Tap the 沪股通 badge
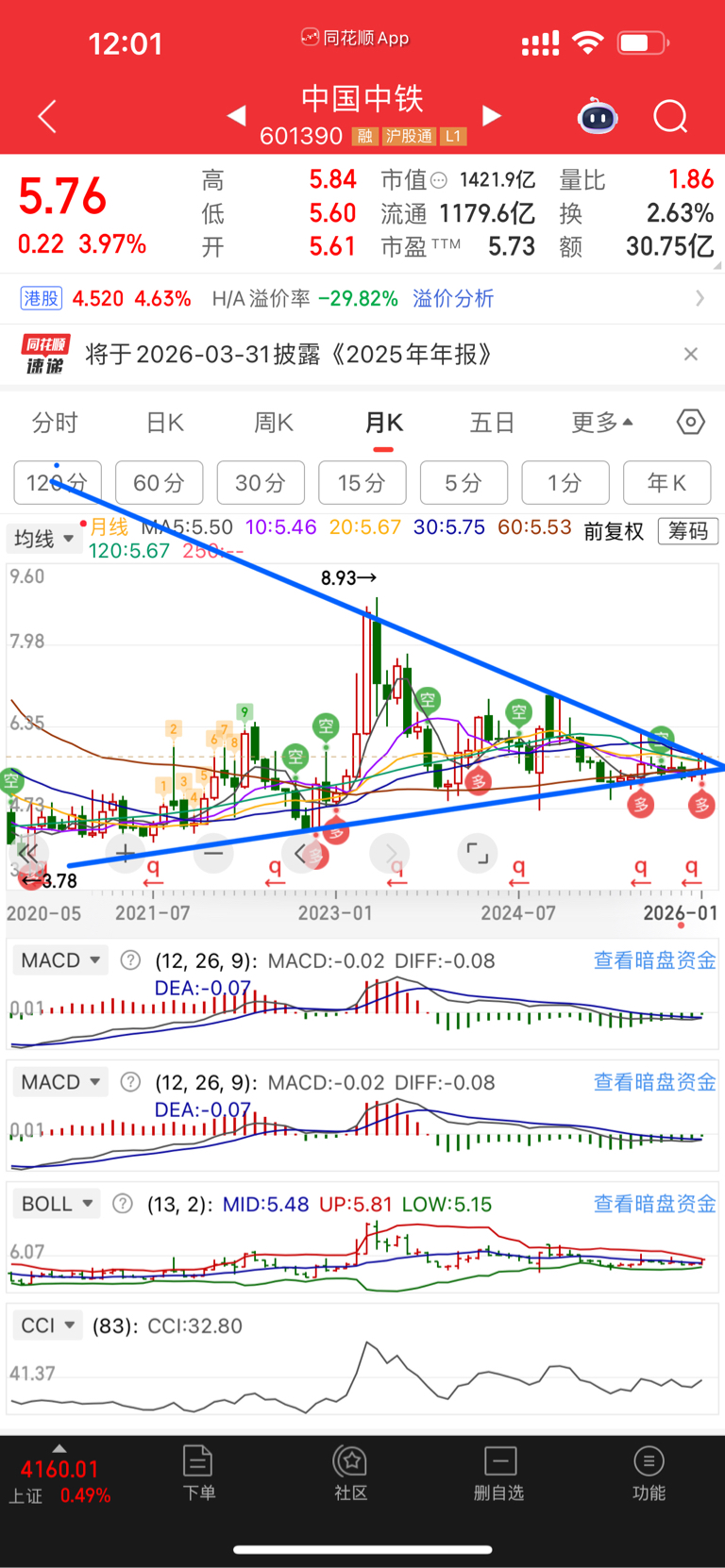The image size is (725, 1568). 409,136
